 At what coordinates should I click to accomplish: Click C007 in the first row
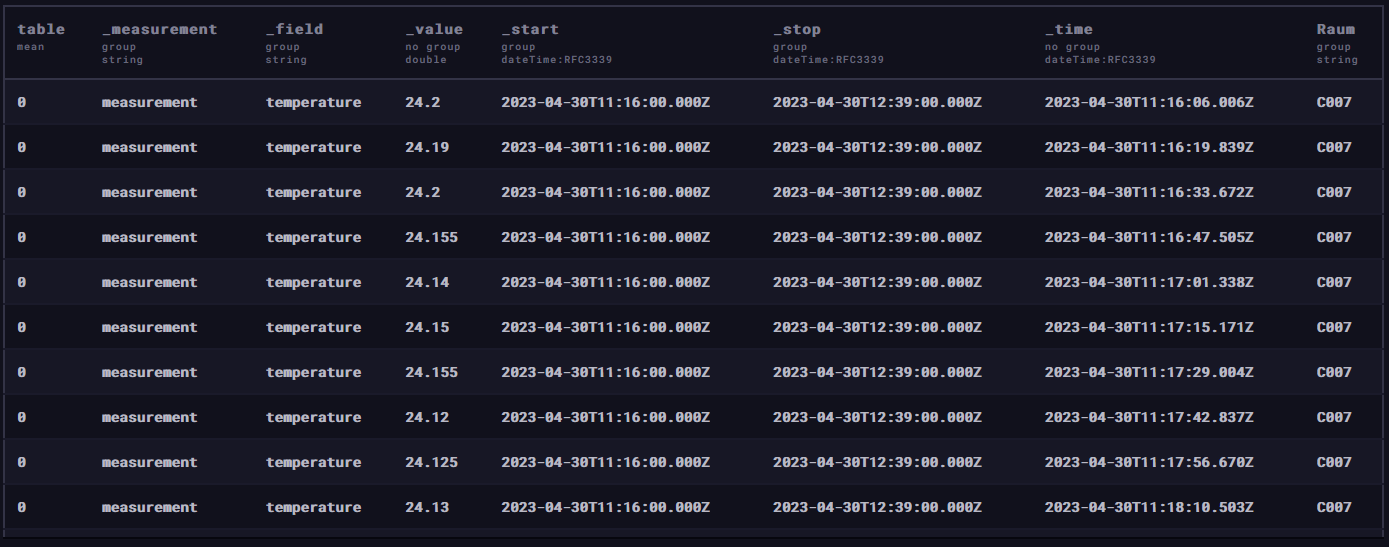[x=1334, y=102]
